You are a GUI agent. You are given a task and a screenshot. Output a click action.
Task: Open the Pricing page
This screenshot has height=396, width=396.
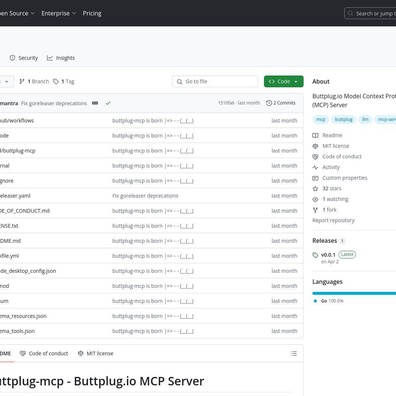[x=92, y=13]
